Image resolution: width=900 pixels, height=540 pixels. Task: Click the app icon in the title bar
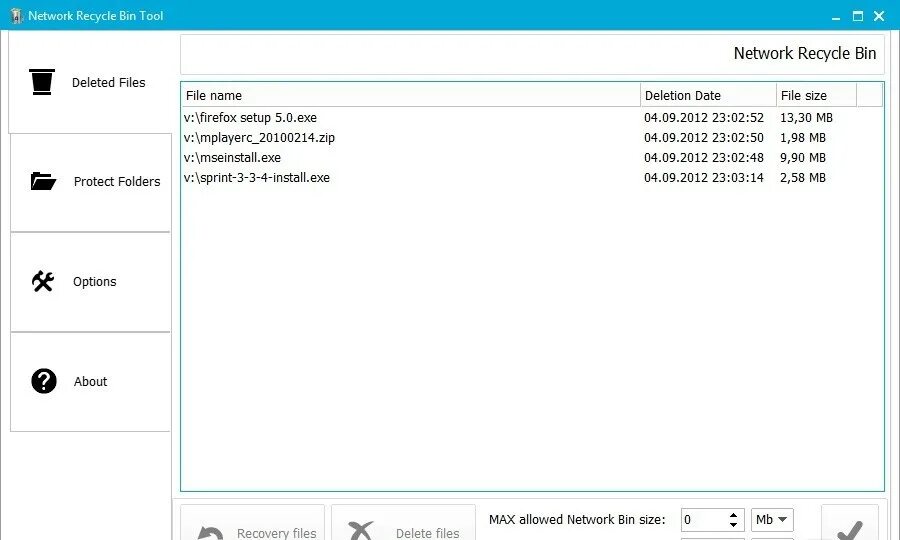click(16, 15)
